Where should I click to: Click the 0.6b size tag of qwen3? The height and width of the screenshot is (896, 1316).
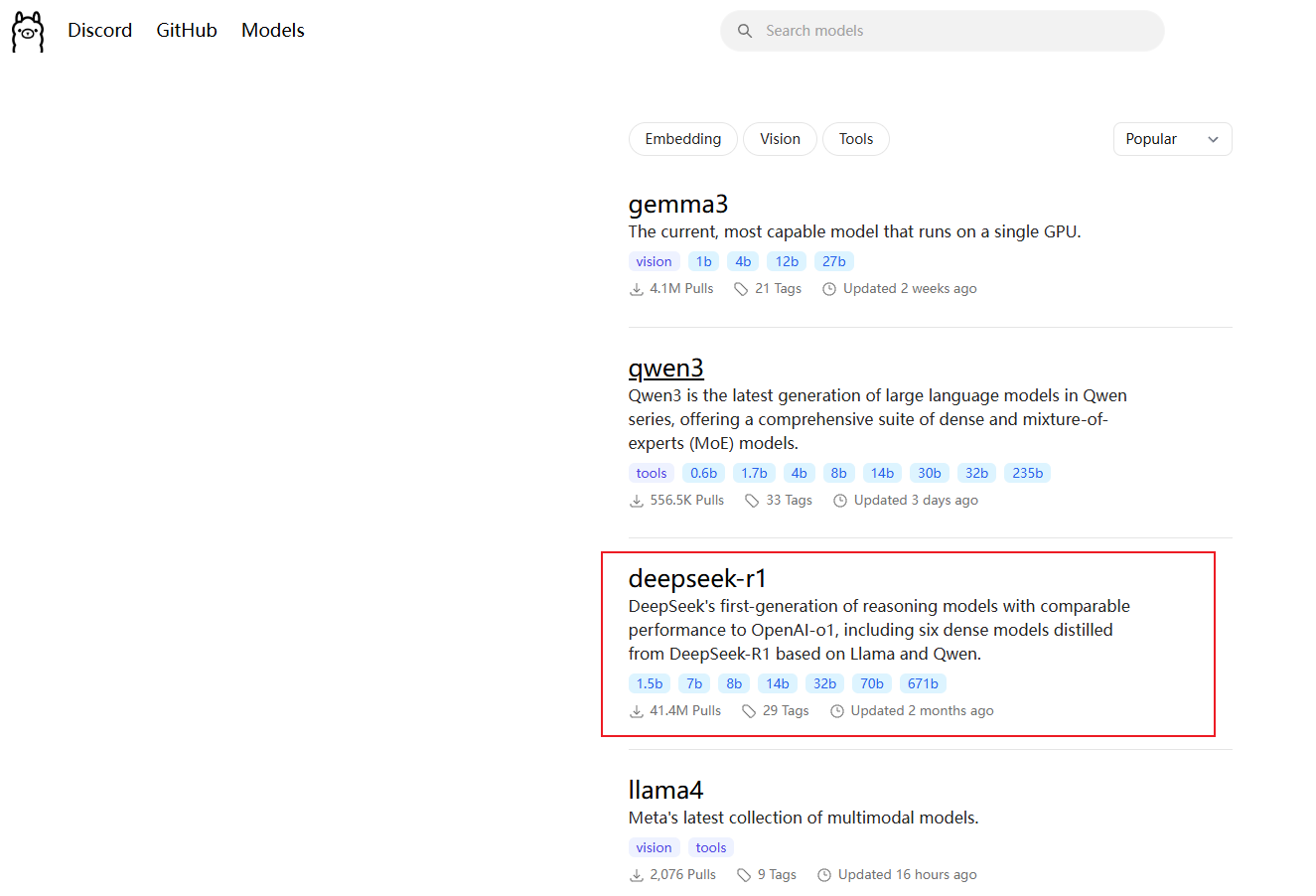[703, 474]
